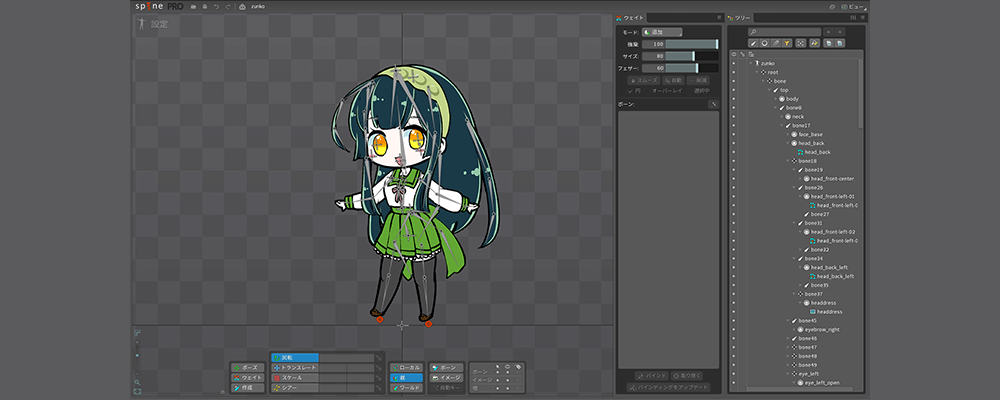The image size is (1000, 400).
Task: Click the expand-all icon in tree toolbar
Action: pyautogui.click(x=800, y=43)
